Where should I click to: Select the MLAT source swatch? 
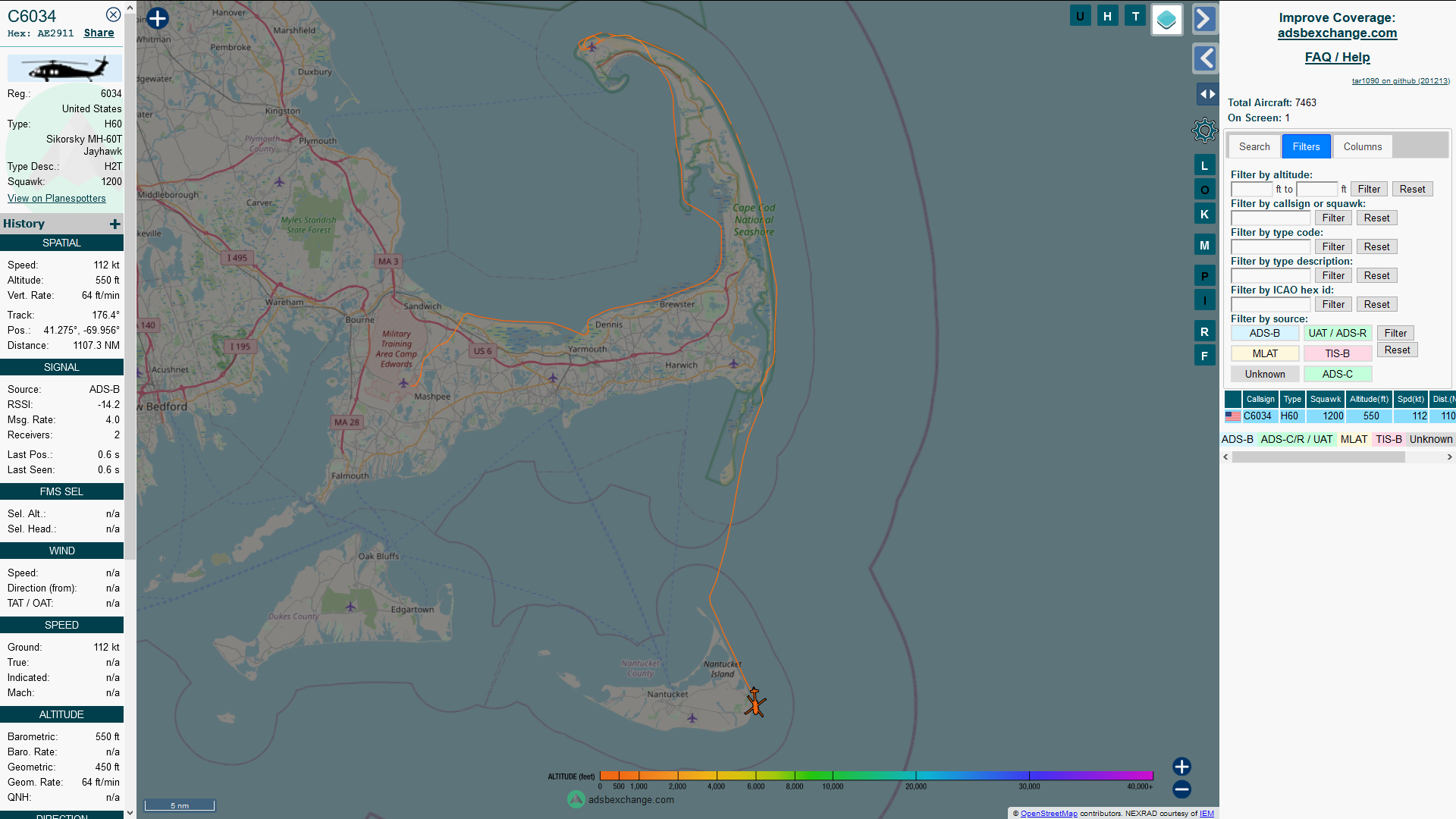[1264, 353]
